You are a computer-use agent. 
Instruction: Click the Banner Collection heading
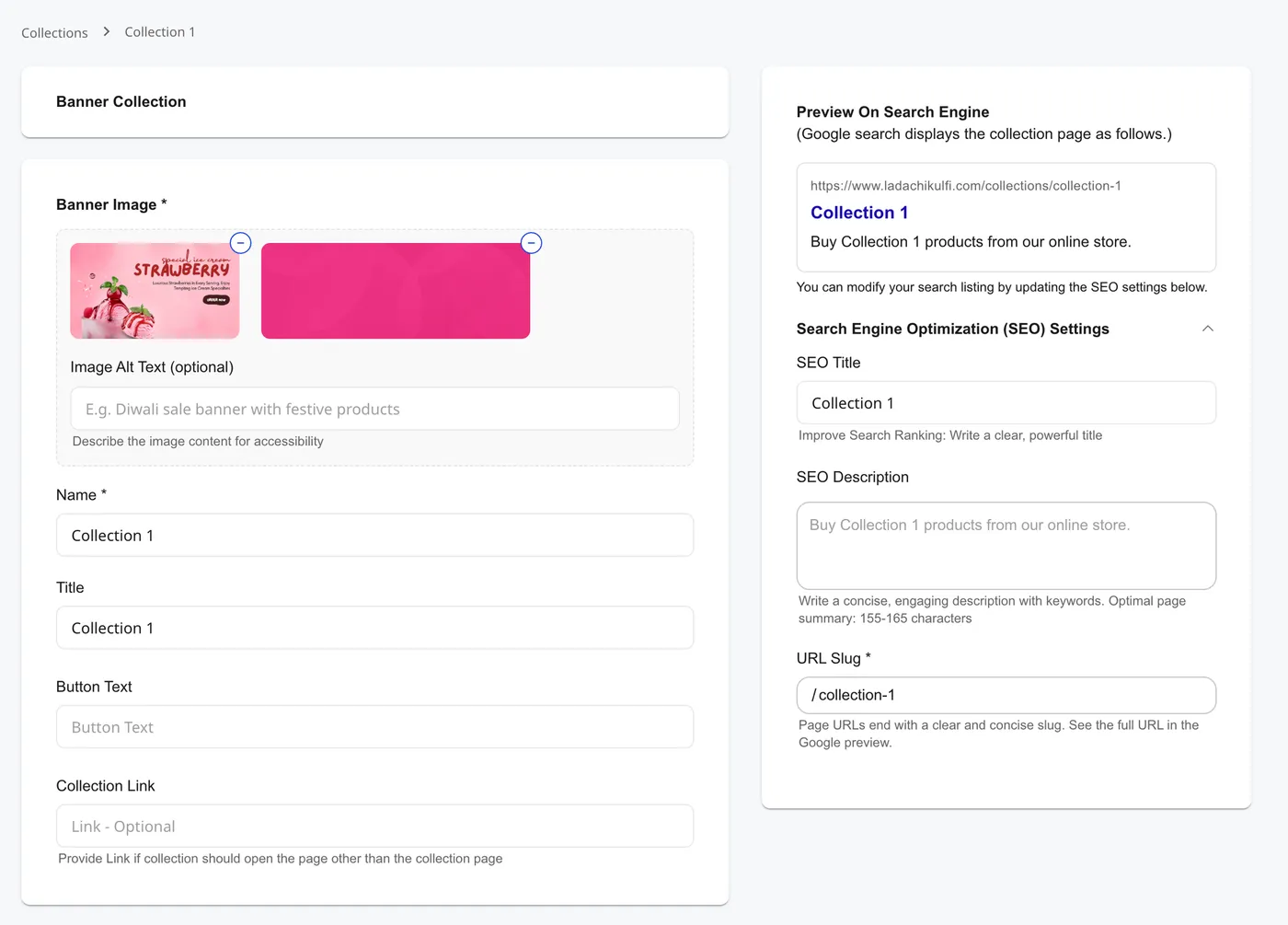tap(121, 101)
